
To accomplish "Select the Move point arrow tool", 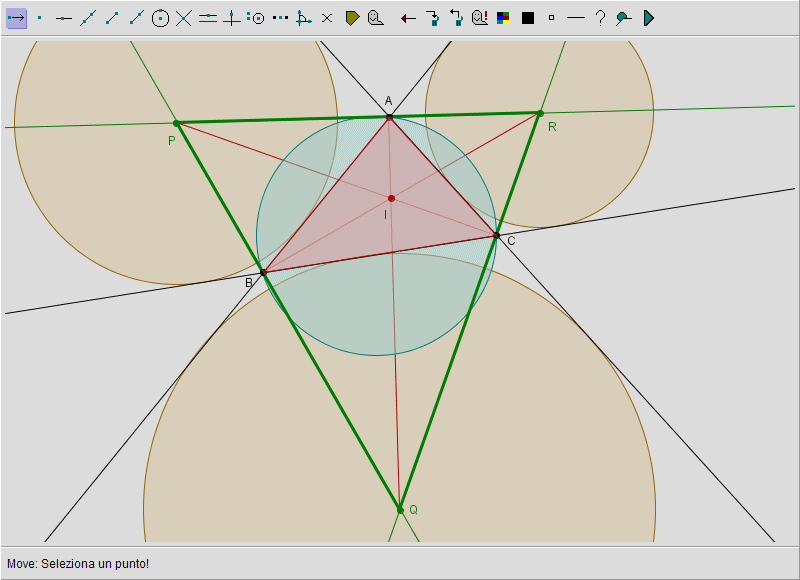I will point(16,18).
